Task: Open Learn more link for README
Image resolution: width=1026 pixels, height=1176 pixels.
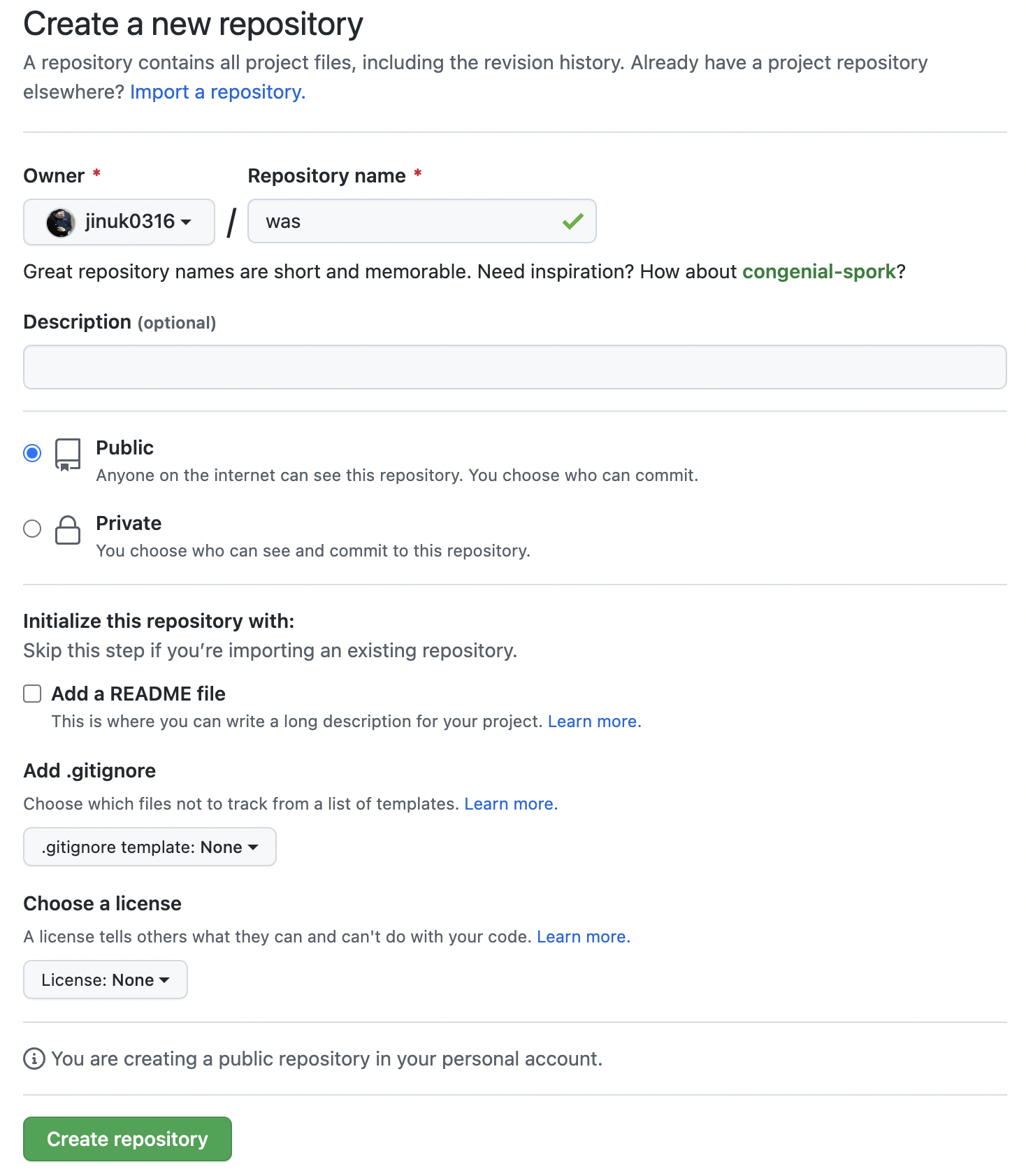Action: (594, 722)
